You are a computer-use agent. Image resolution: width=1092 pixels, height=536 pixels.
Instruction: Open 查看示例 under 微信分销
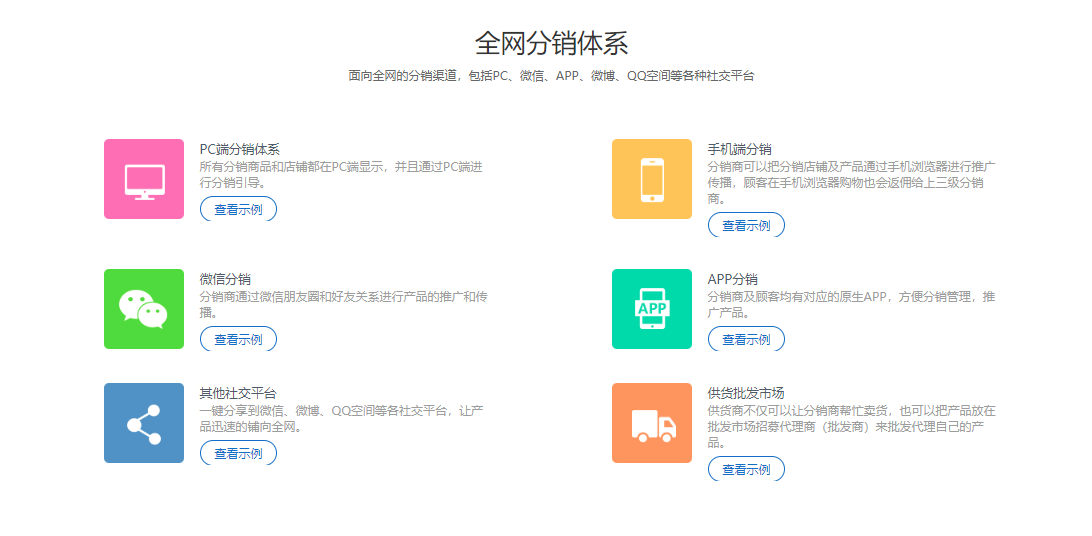pos(238,339)
